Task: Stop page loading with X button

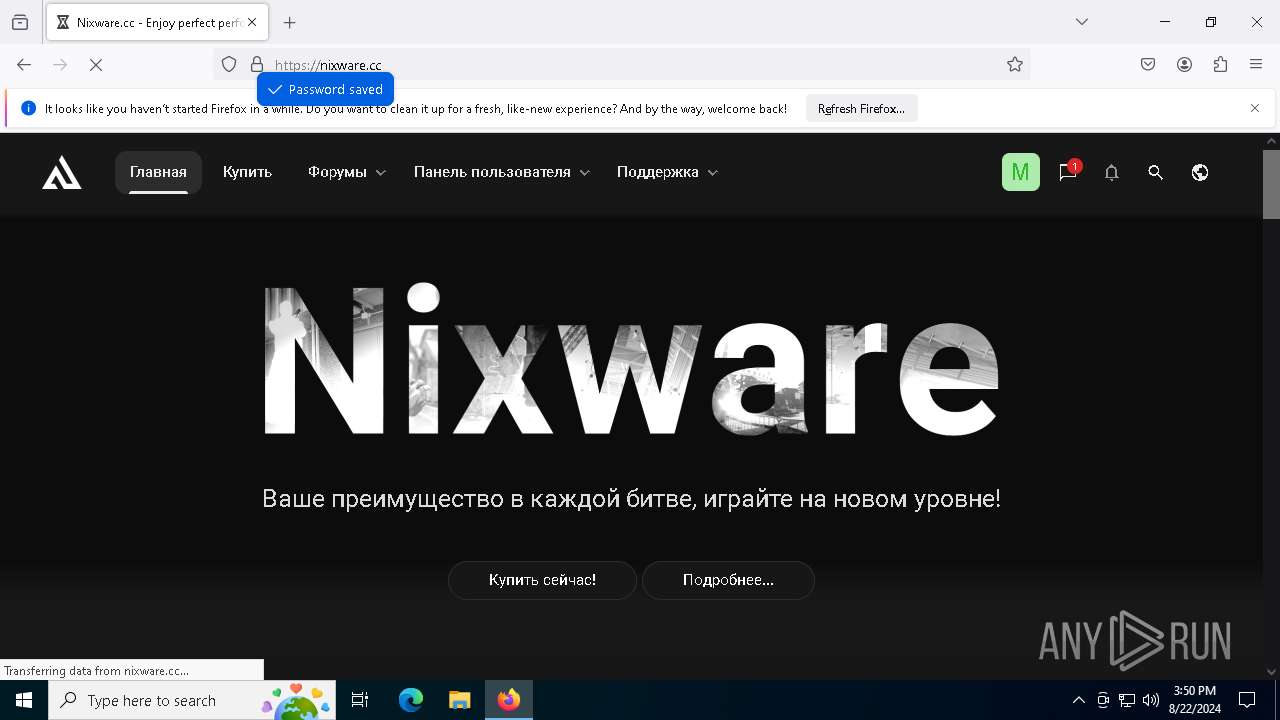Action: (96, 64)
